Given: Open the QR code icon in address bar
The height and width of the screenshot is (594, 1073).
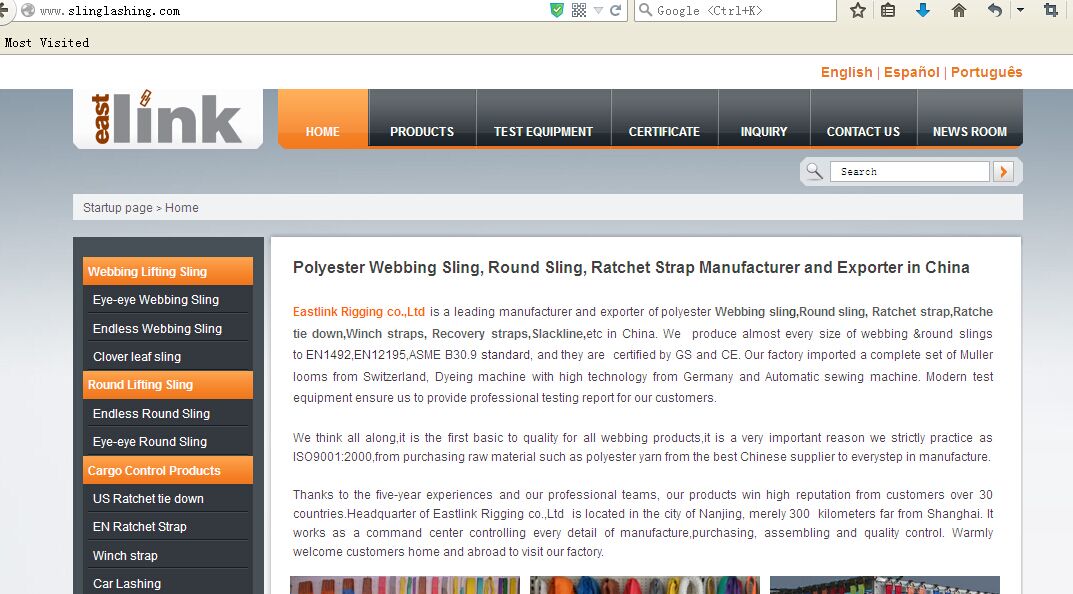Looking at the screenshot, I should click(579, 10).
